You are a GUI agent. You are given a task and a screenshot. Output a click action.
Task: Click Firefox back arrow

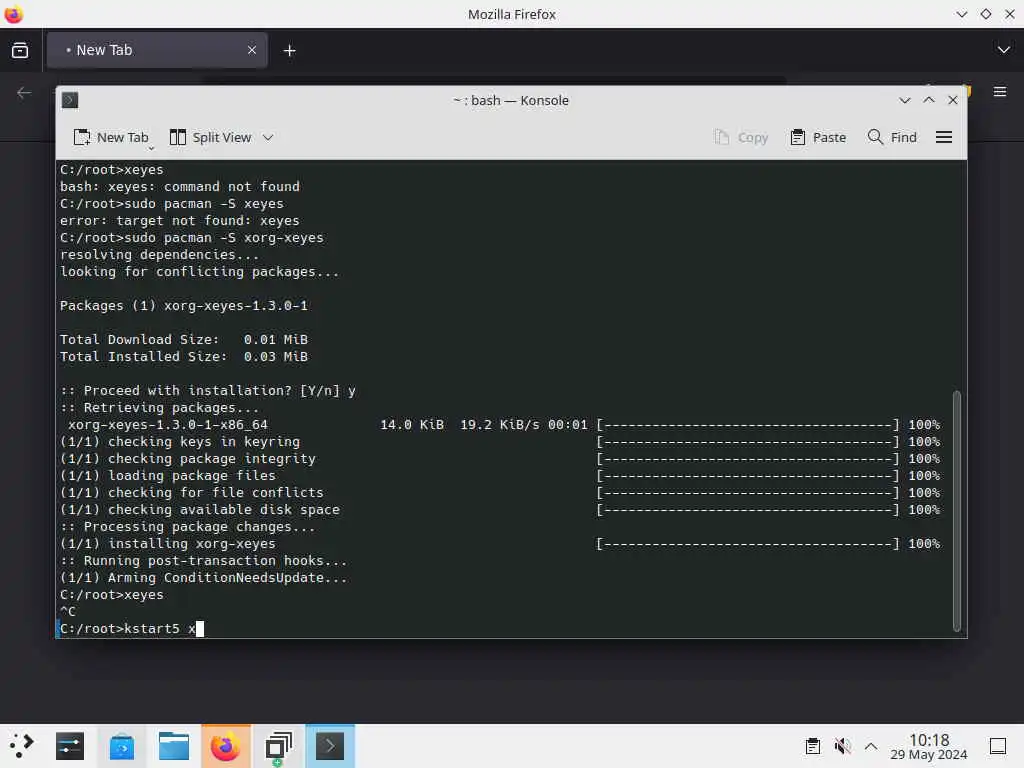(x=24, y=93)
